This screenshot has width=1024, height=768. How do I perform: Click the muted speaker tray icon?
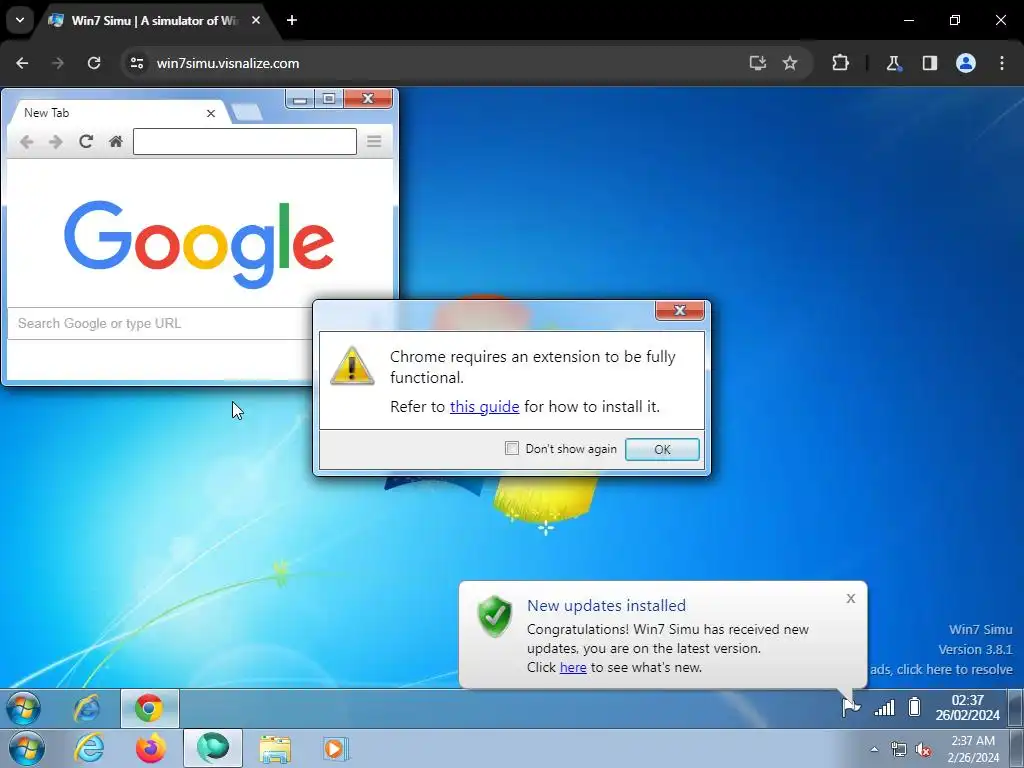(923, 750)
